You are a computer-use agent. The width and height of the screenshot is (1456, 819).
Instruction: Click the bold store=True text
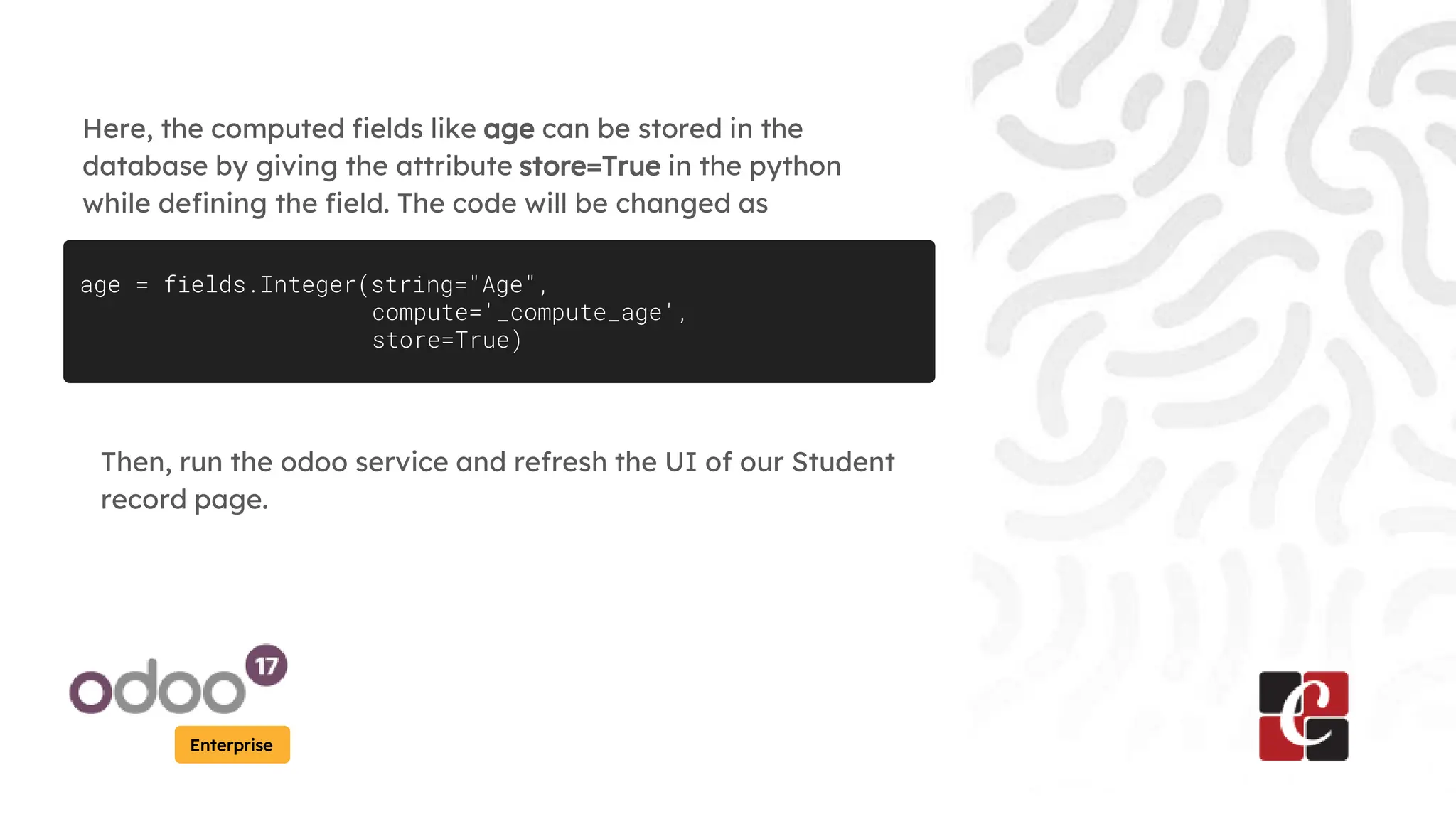(x=589, y=166)
